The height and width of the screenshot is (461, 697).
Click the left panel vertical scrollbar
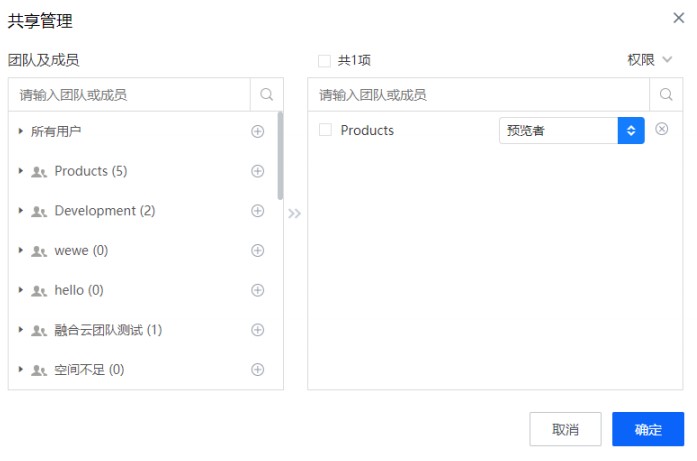coord(280,155)
